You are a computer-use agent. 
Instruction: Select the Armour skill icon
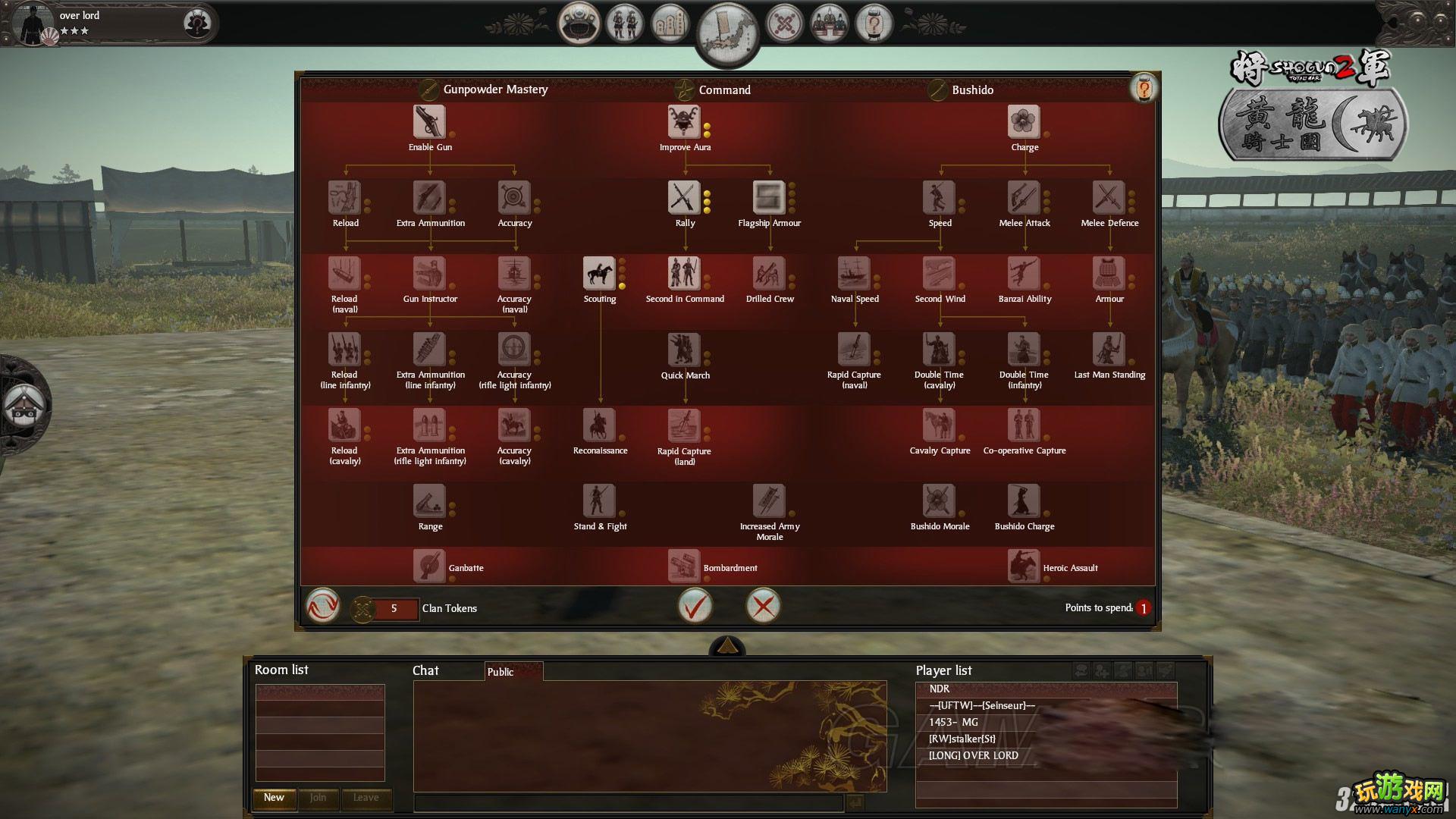[x=1109, y=273]
